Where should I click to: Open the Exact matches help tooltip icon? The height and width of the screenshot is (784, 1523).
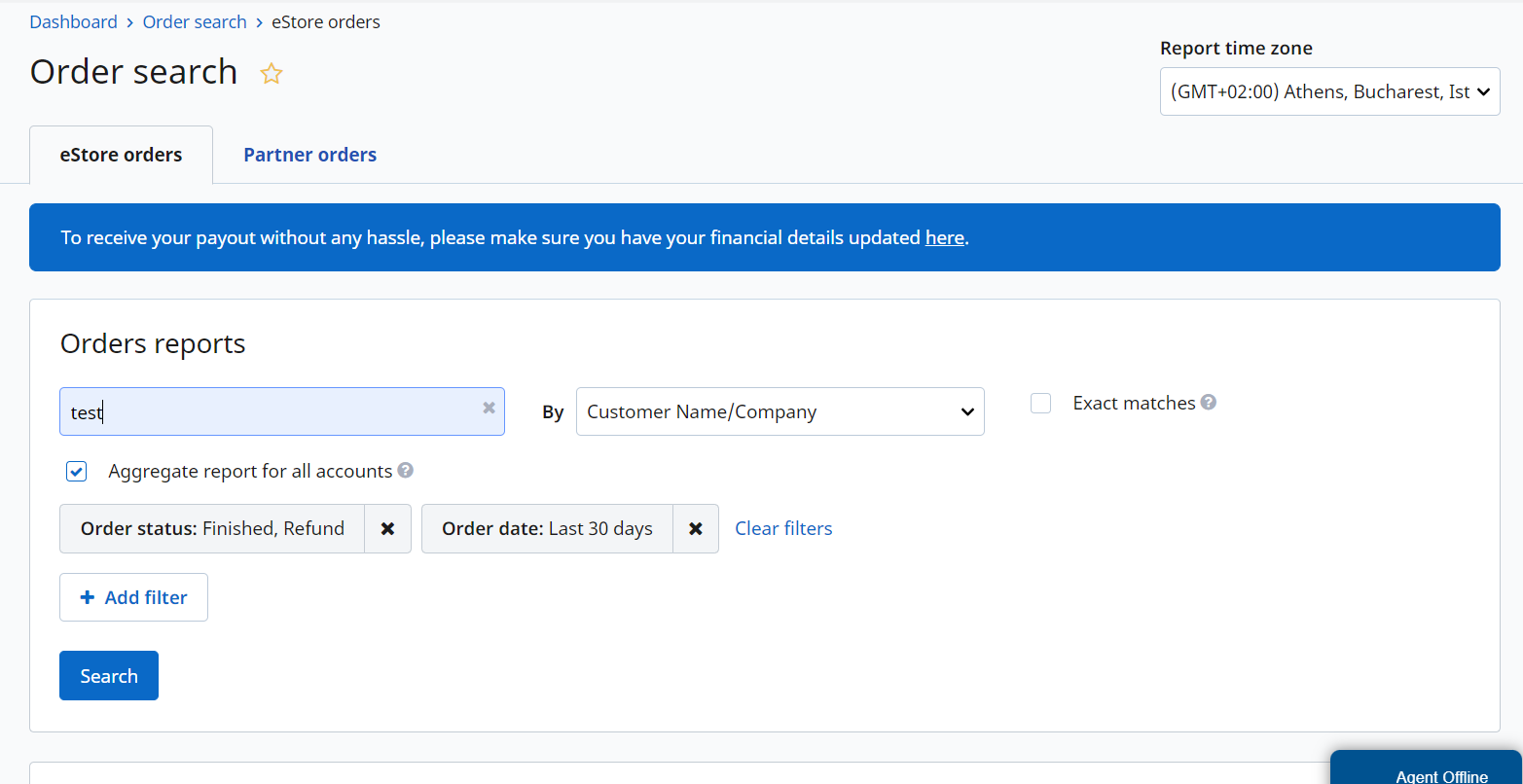[x=1209, y=402]
